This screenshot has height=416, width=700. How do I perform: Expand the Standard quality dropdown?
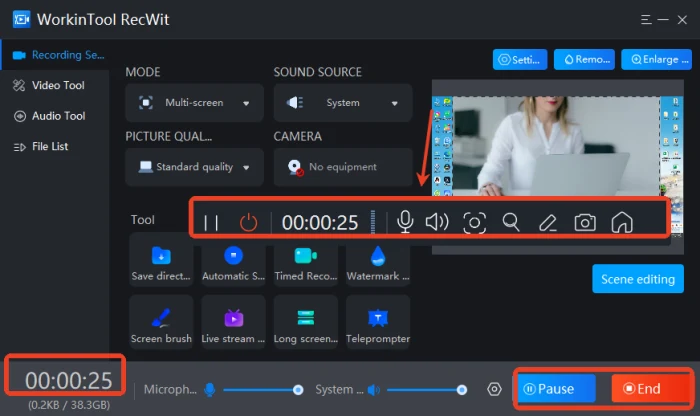tap(194, 167)
